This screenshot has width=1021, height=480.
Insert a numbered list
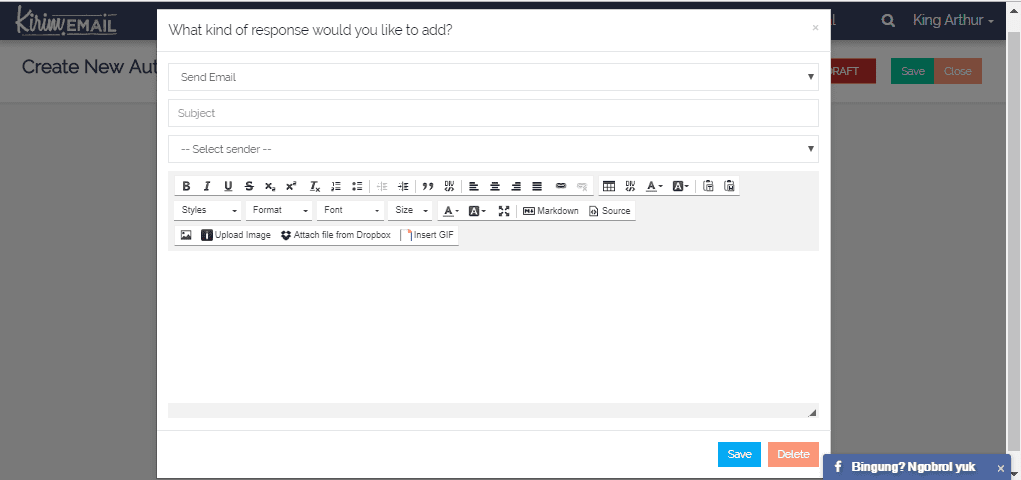(x=336, y=186)
